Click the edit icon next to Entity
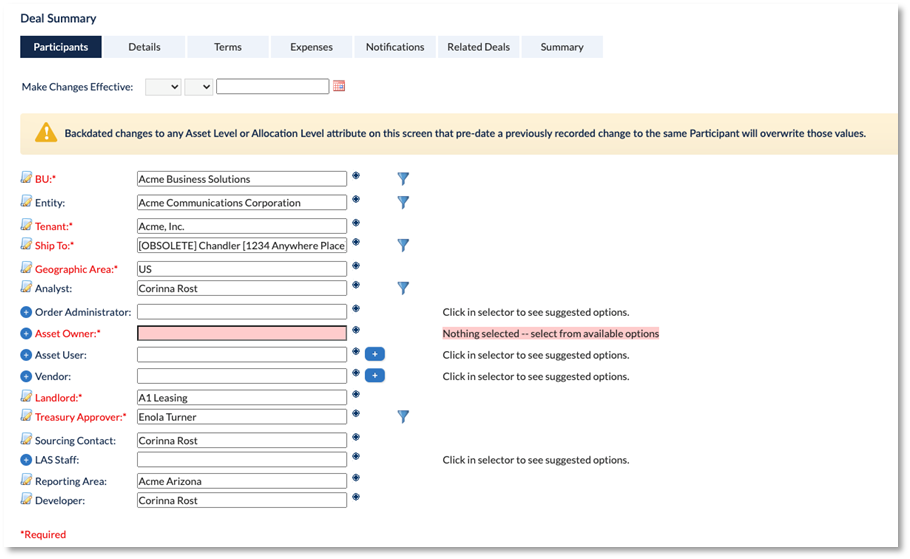The image size is (910, 559). coord(26,201)
